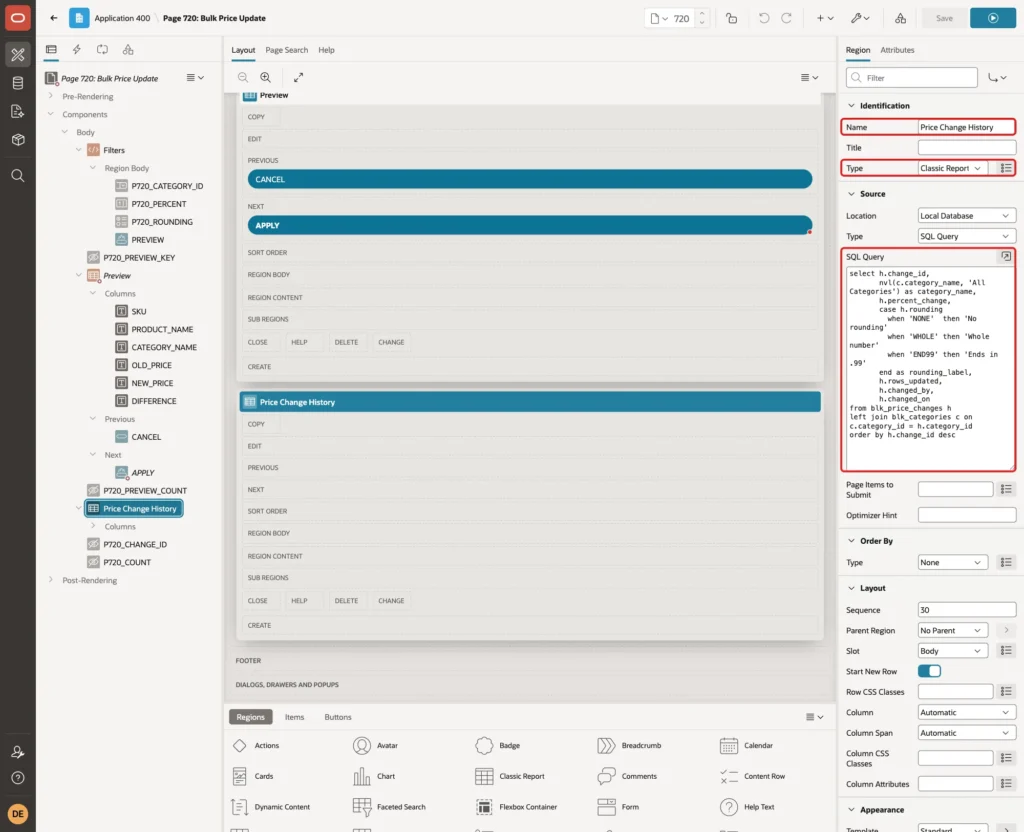Open the Rendering tree tab icon
The width and height of the screenshot is (1024, 832).
click(x=51, y=50)
